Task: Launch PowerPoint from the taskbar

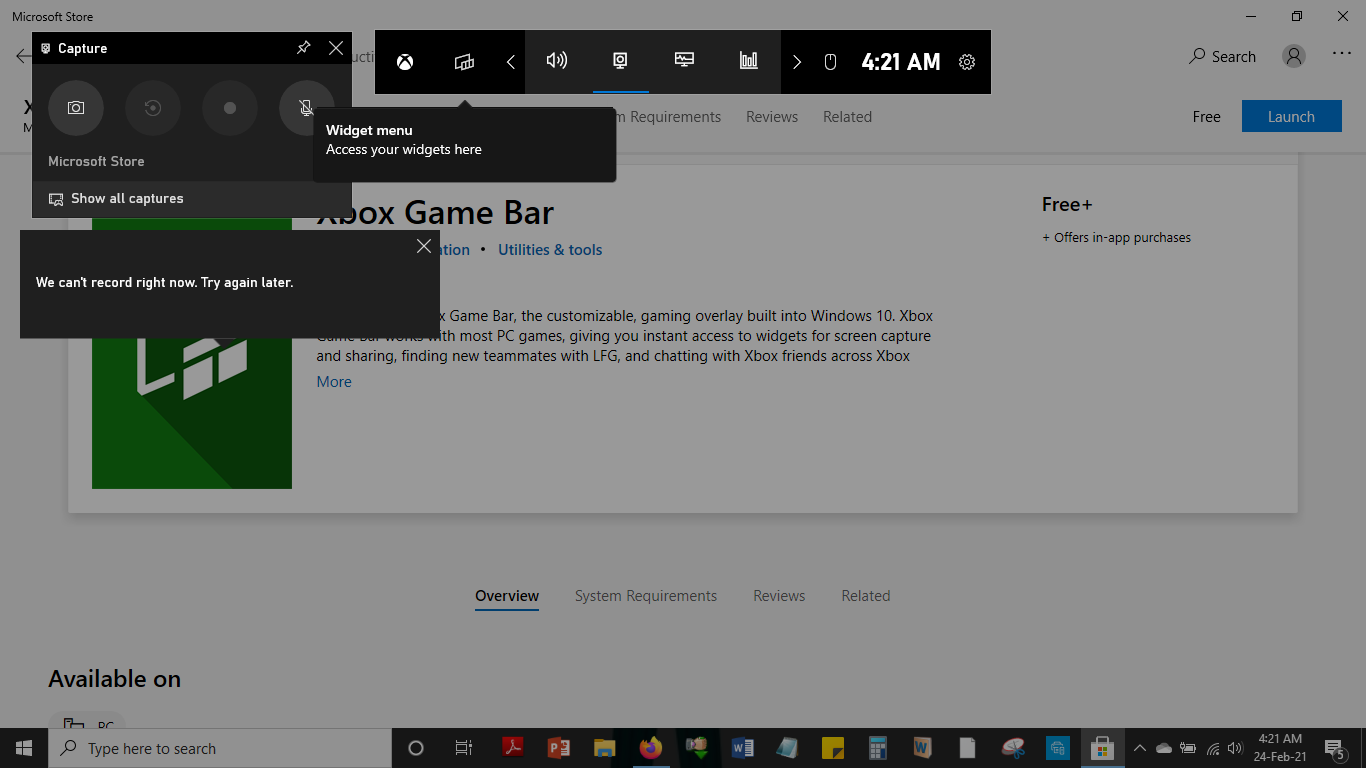Action: click(x=558, y=748)
